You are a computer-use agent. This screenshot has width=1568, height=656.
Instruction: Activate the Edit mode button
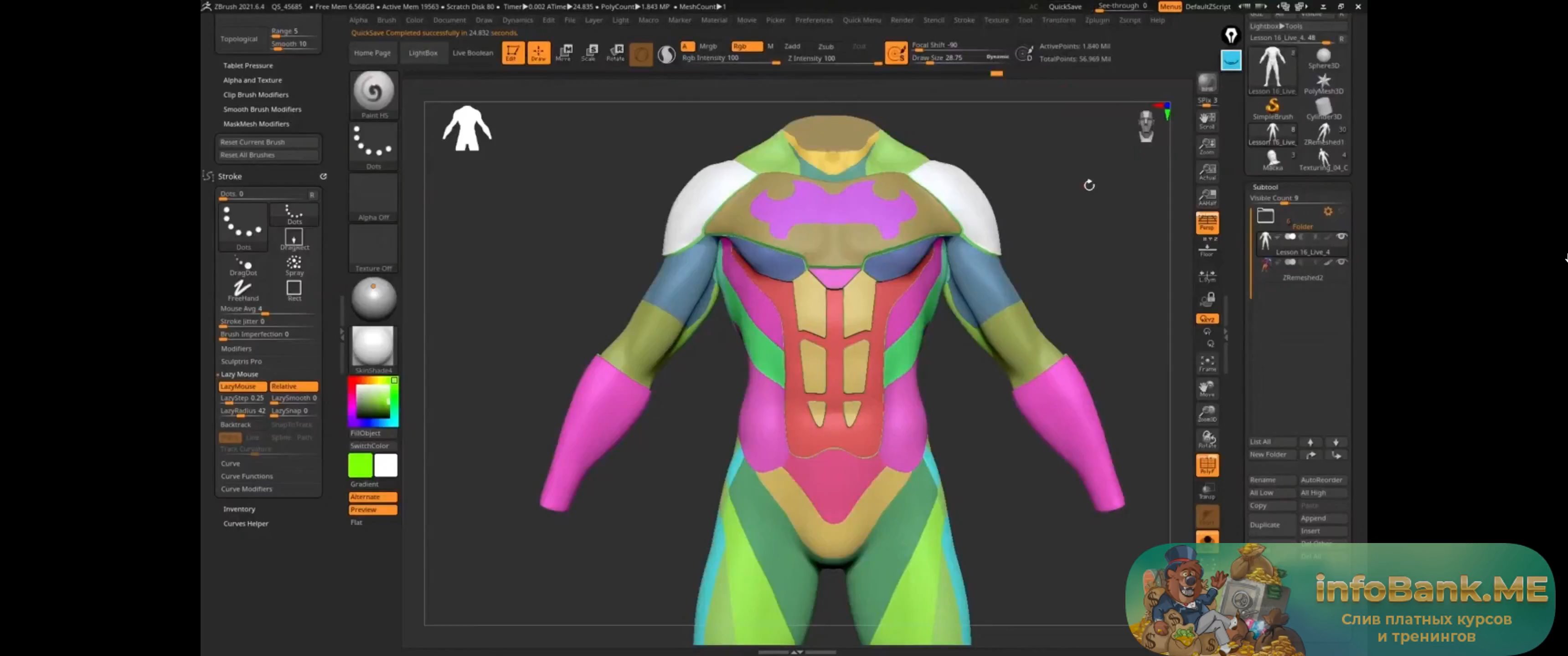pos(512,52)
